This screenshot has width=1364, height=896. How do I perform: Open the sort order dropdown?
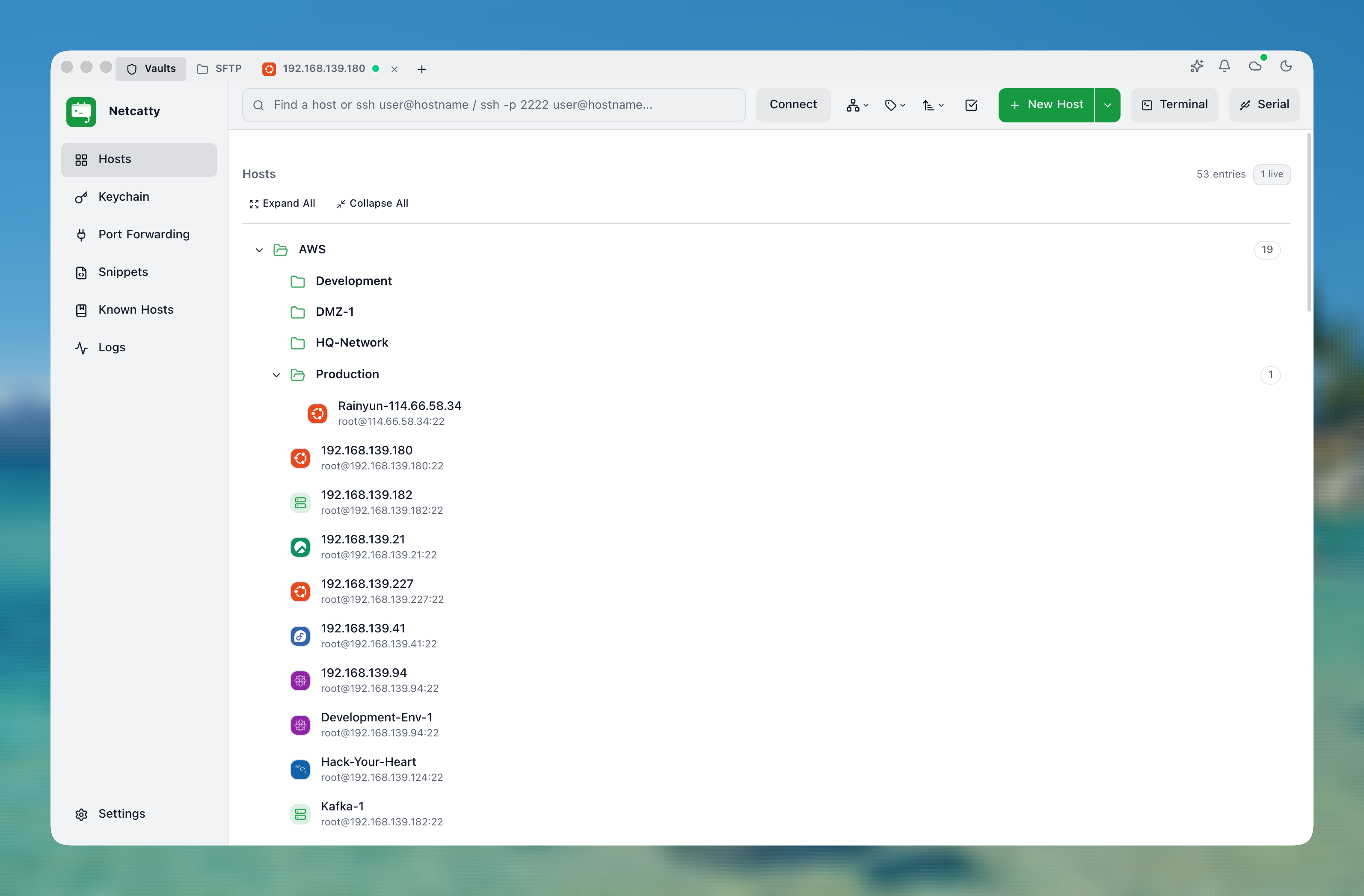(932, 105)
